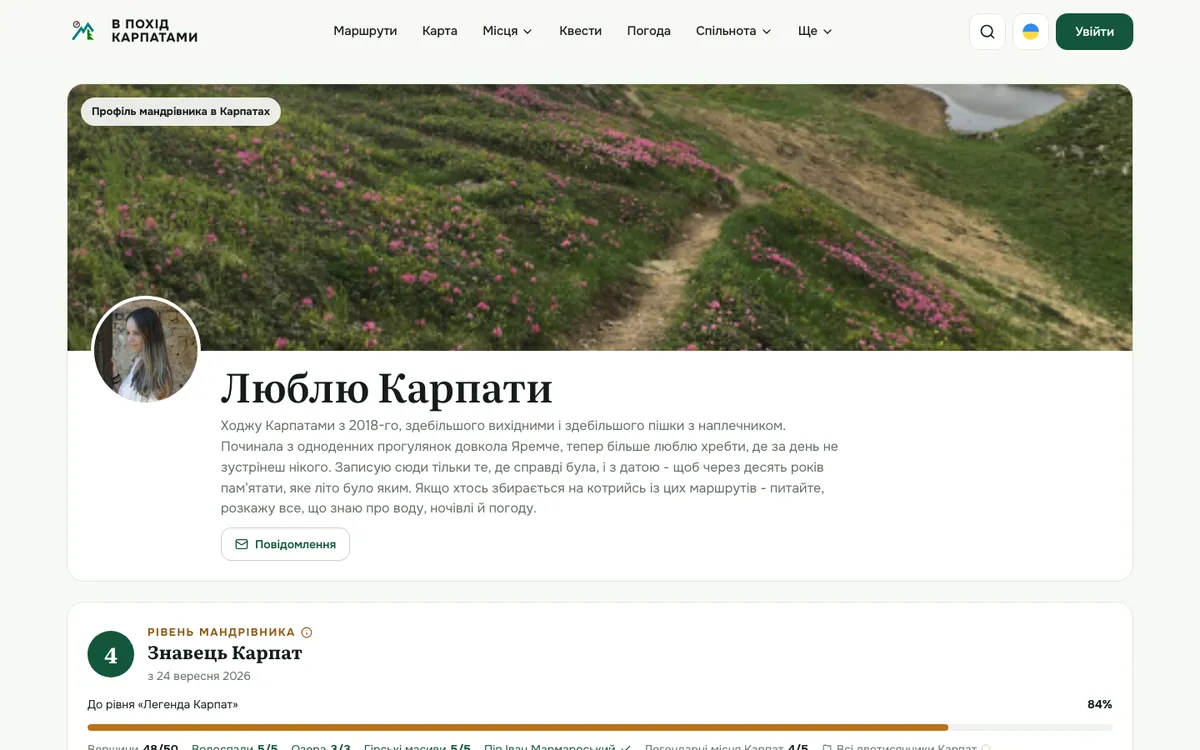Open the Маршрути menu item
The height and width of the screenshot is (750, 1200).
tap(365, 31)
